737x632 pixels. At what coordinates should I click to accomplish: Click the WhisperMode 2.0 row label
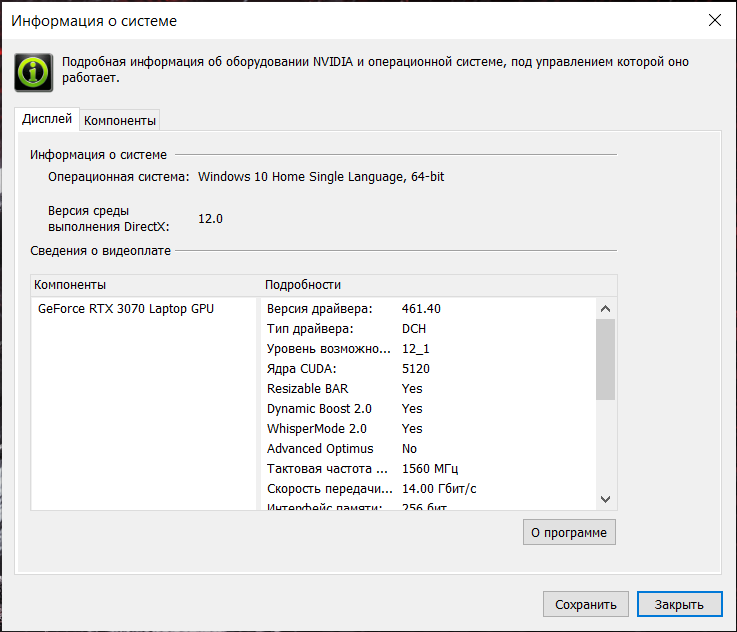tap(317, 429)
